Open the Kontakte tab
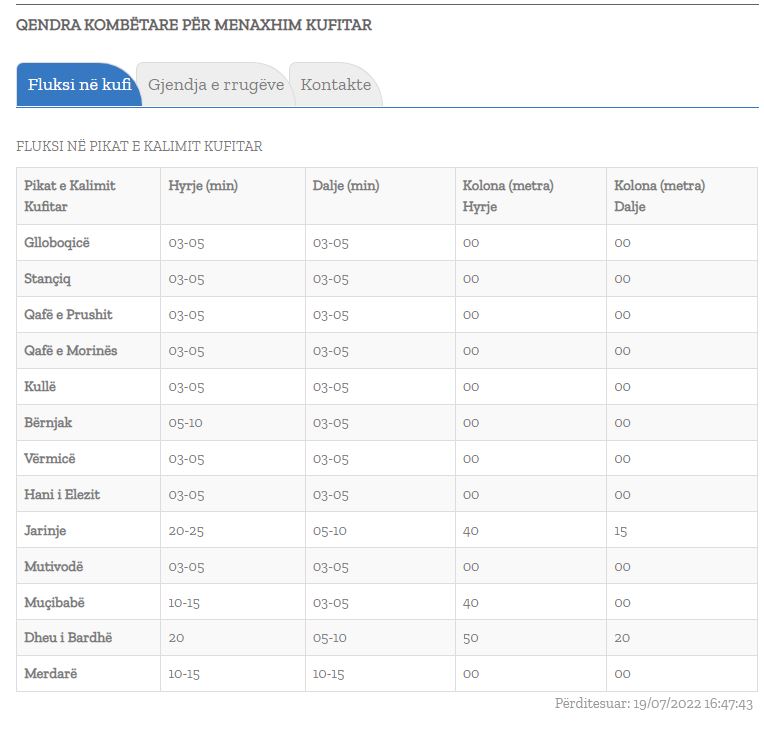Screen dimensions: 764x729 pos(335,85)
